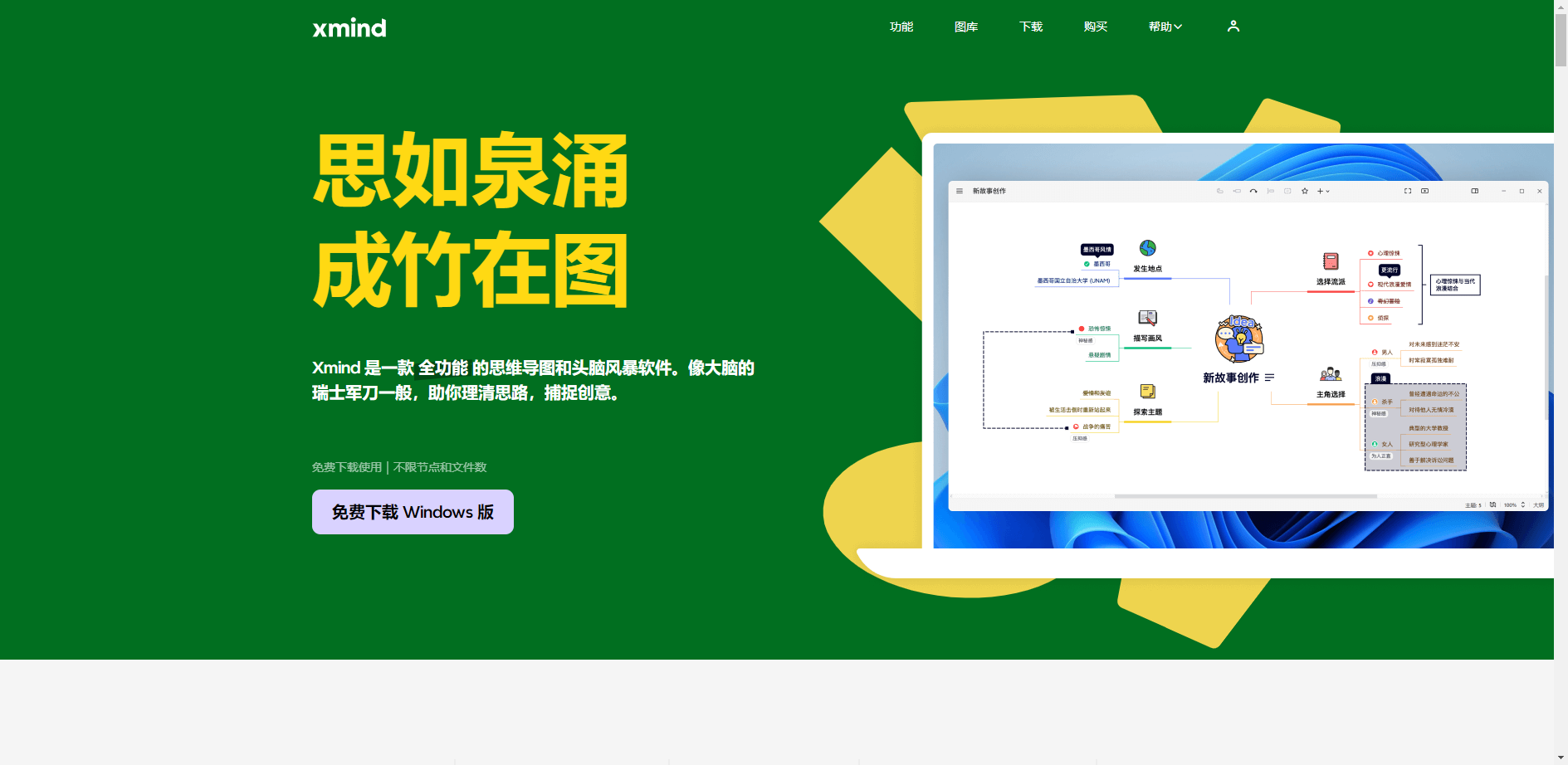Go to the 图库 navigation item
The height and width of the screenshot is (765, 1568).
[966, 27]
